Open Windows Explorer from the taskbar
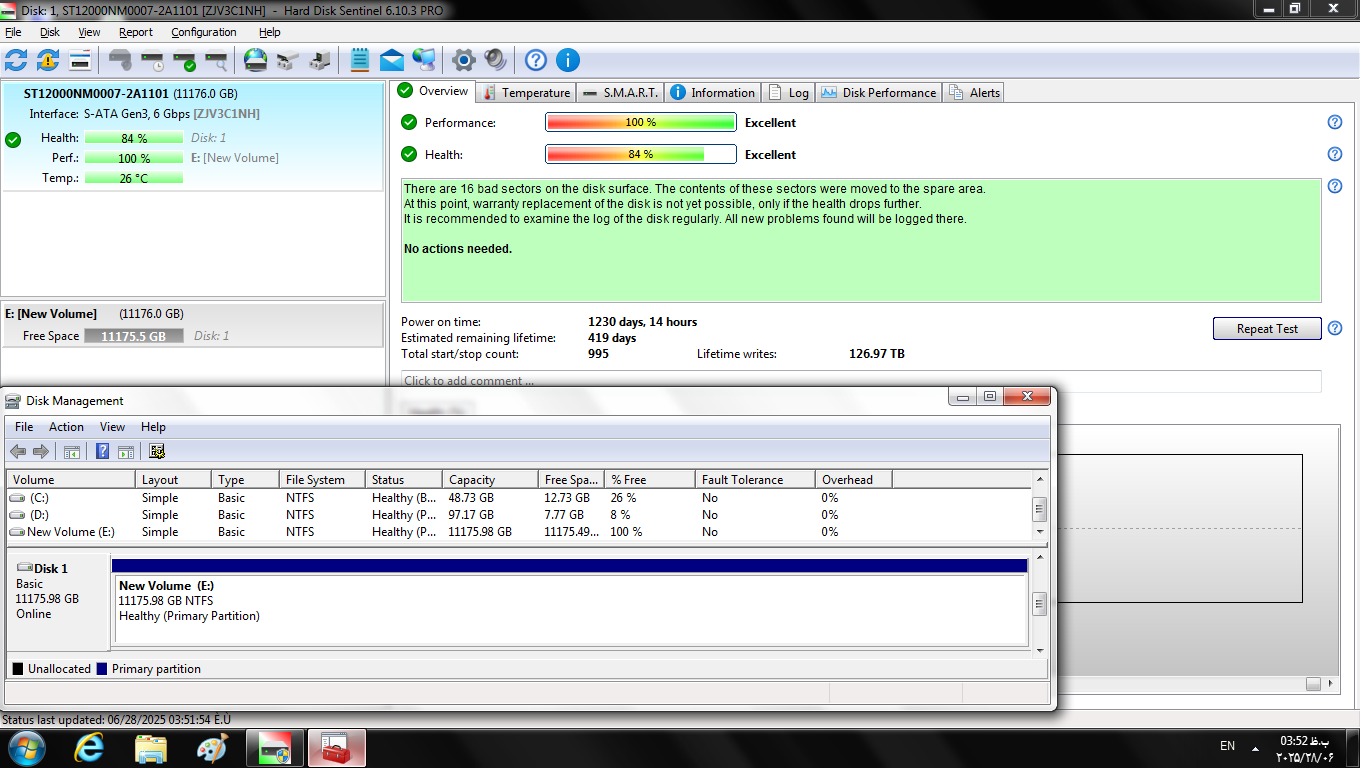 (151, 747)
